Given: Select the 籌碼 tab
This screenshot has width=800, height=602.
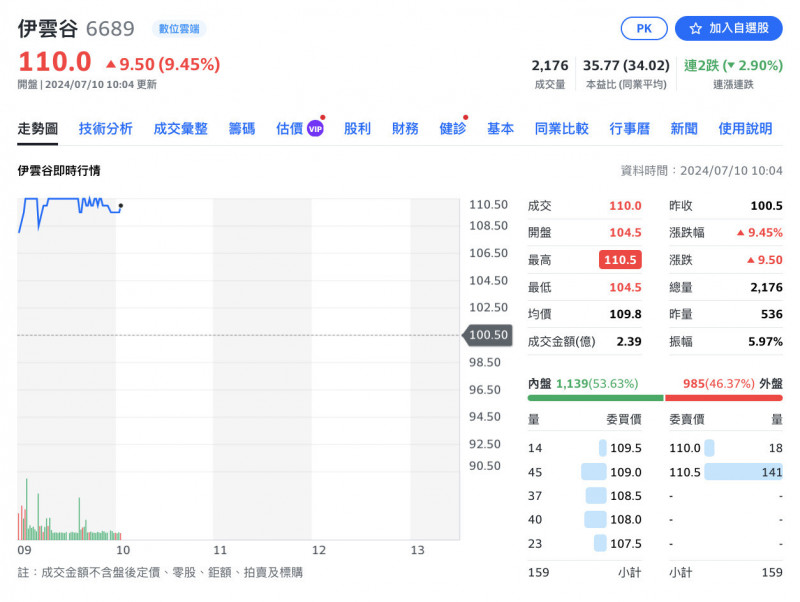Looking at the screenshot, I should [x=242, y=129].
